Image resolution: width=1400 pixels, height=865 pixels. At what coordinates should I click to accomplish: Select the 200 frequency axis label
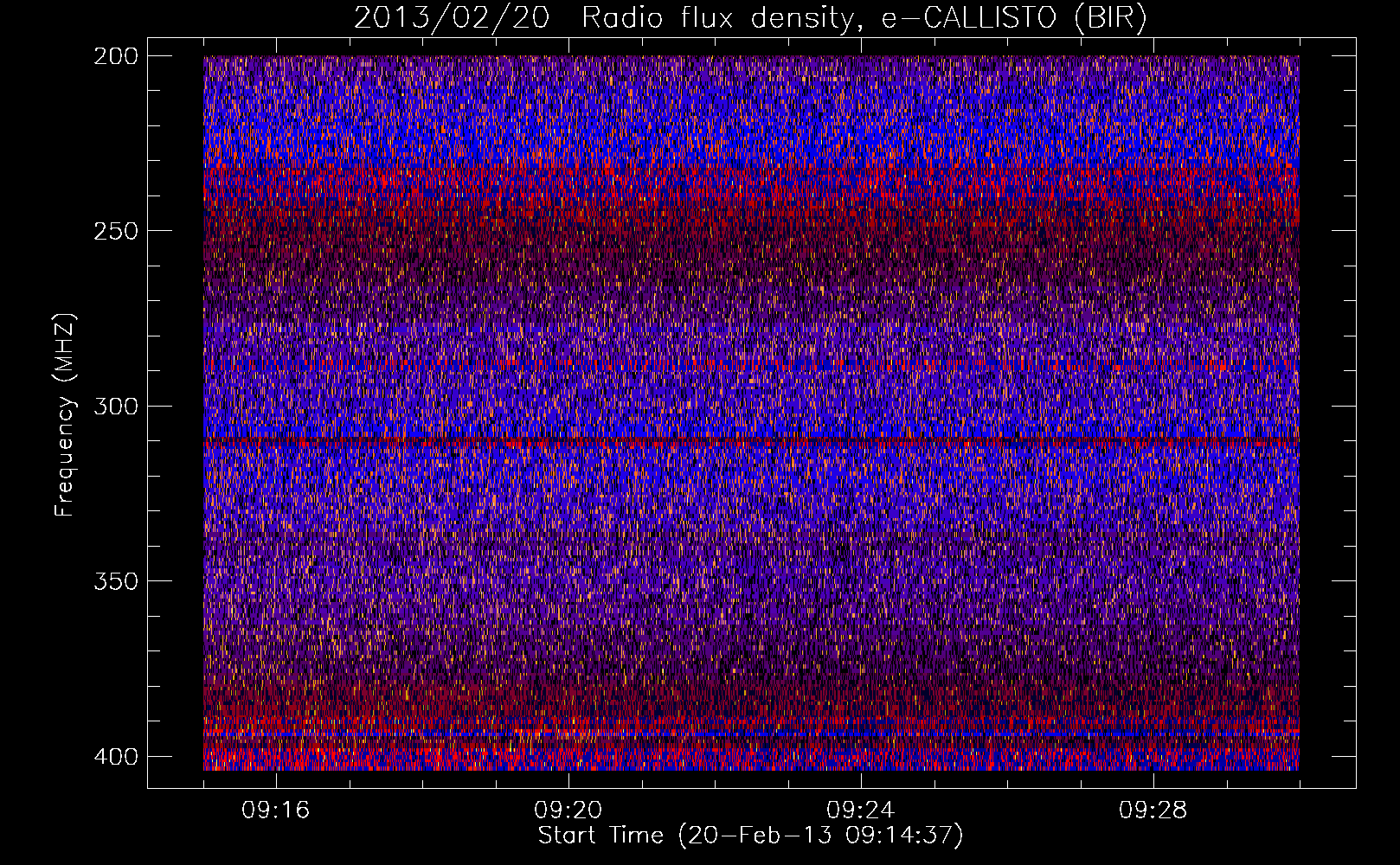click(x=116, y=56)
